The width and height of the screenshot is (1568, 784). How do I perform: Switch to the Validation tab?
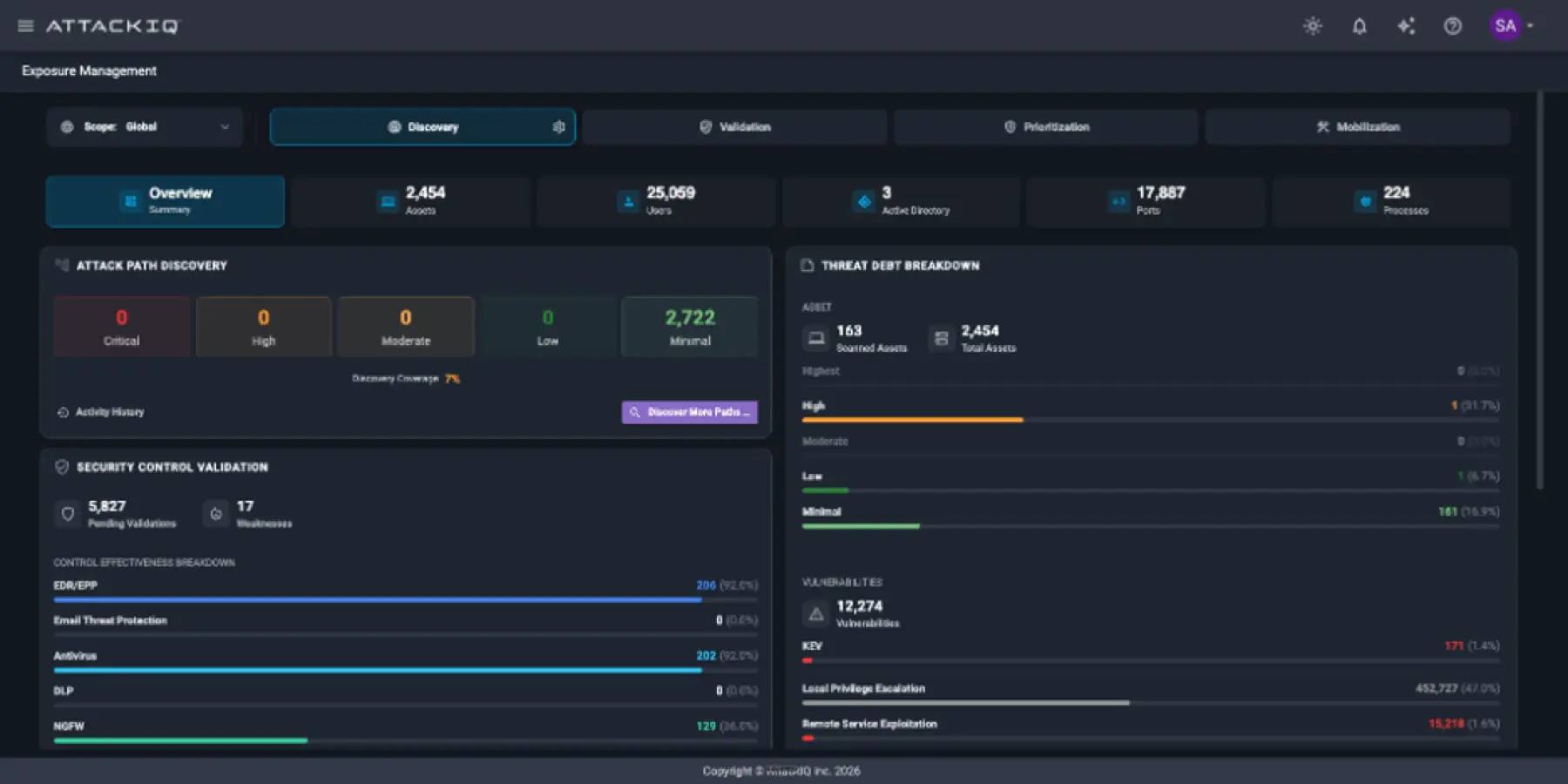(x=734, y=127)
